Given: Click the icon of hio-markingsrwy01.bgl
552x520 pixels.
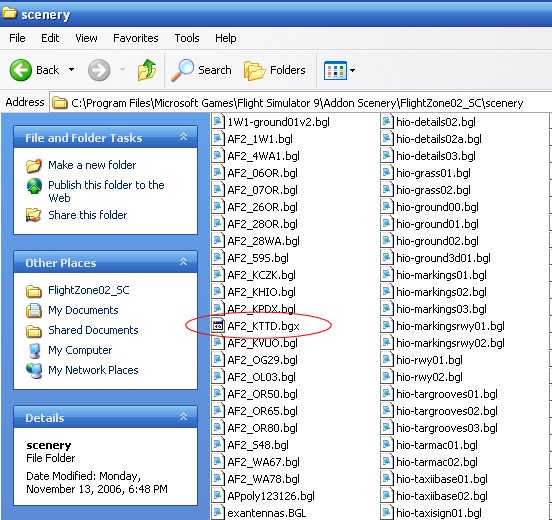Looking at the screenshot, I should click(x=387, y=325).
